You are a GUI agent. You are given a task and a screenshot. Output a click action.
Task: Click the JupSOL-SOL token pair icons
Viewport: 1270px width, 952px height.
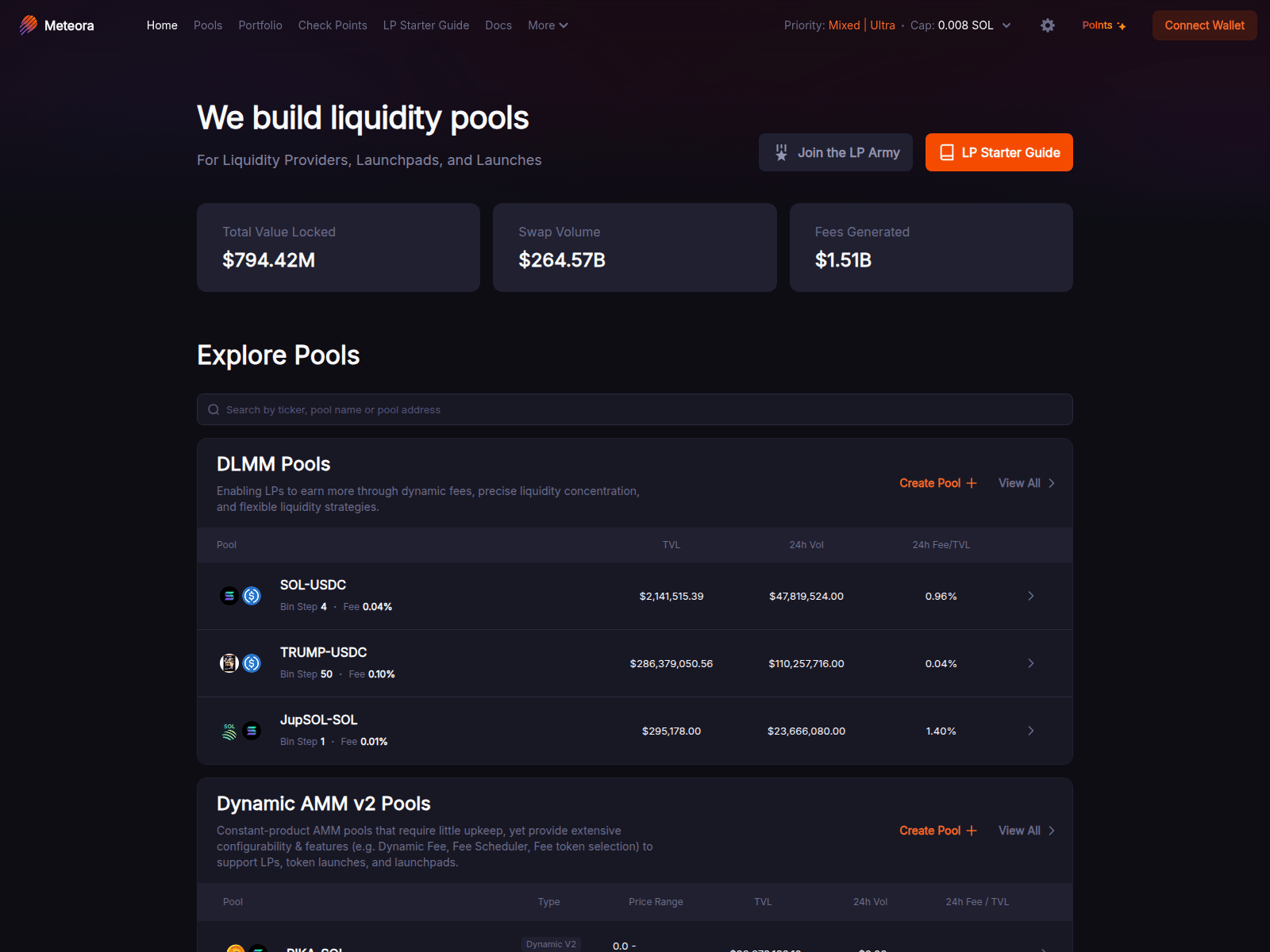[241, 731]
